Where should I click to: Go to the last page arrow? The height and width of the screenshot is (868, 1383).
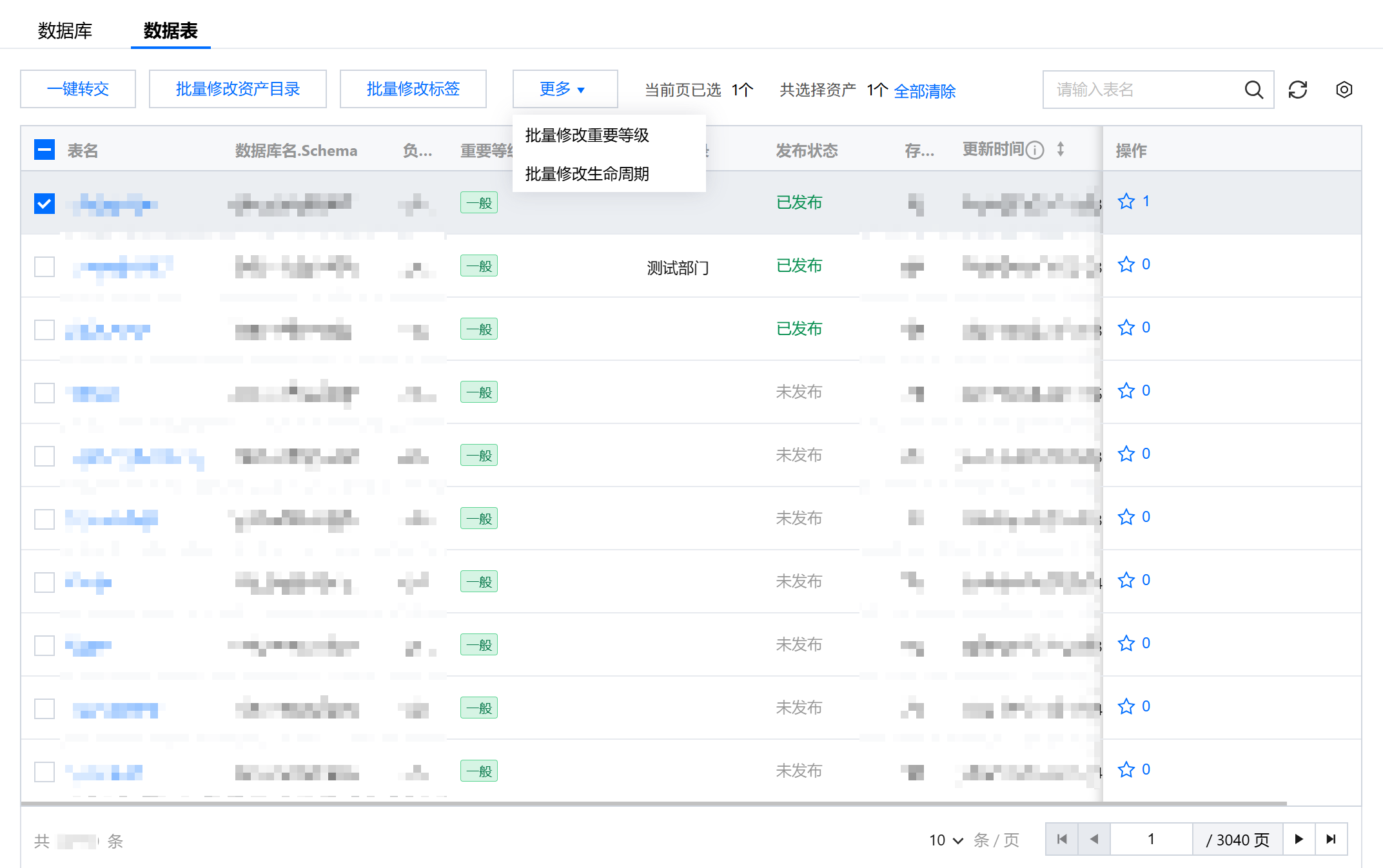1331,839
